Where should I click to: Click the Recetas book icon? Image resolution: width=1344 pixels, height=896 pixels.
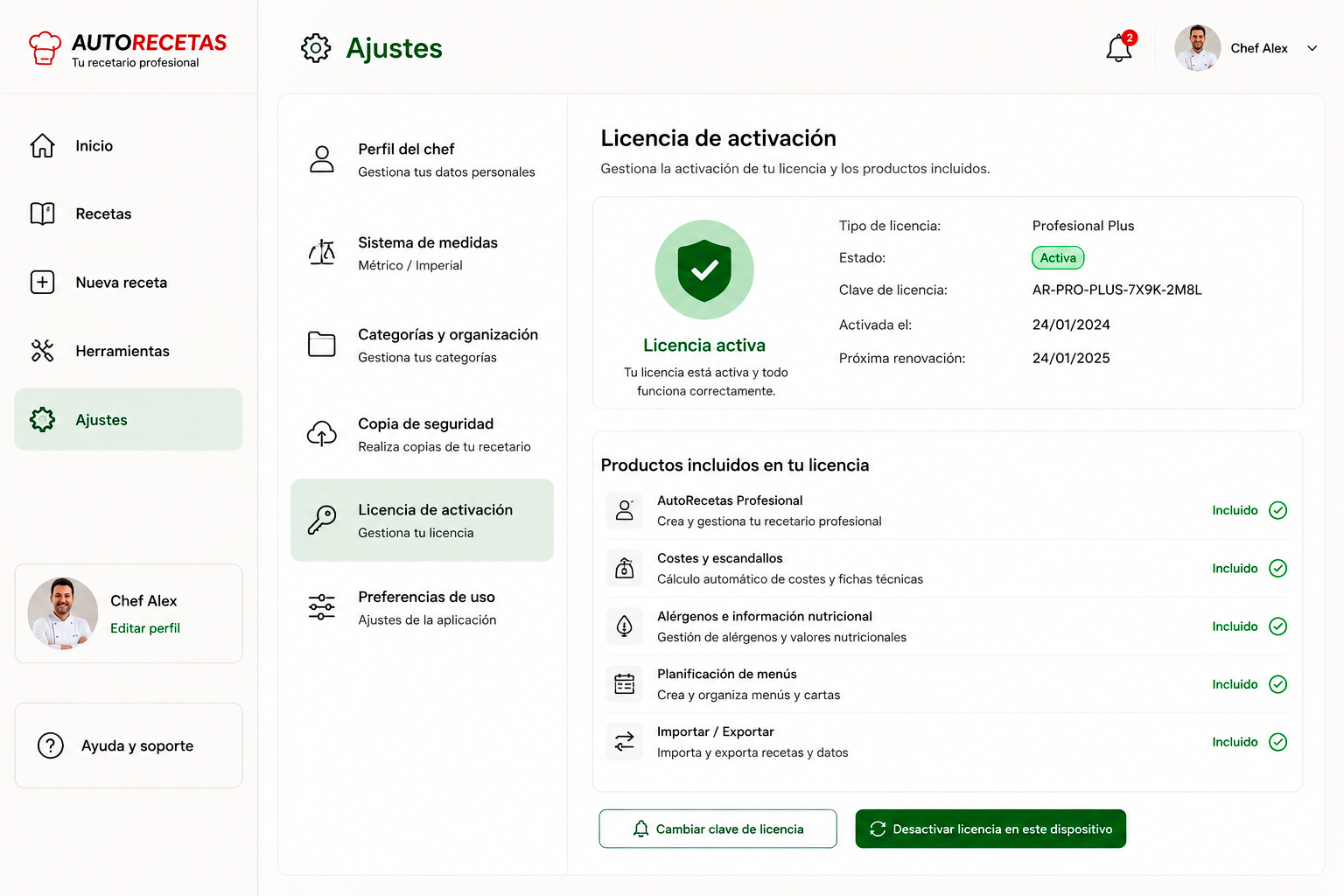pyautogui.click(x=42, y=213)
